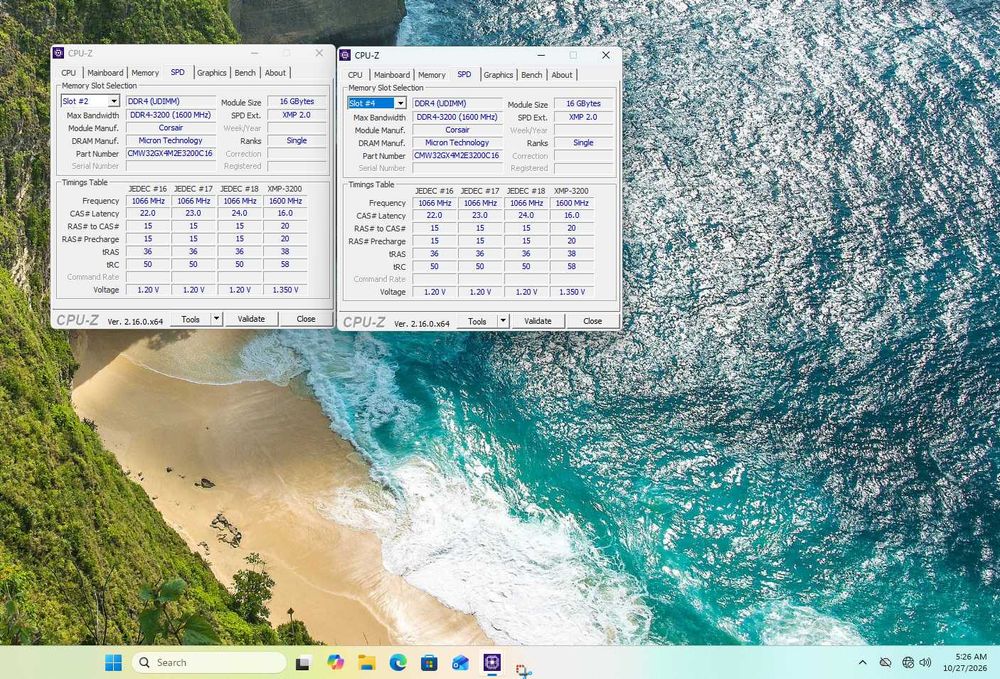Expand Tools arrow in left window

[x=217, y=318]
